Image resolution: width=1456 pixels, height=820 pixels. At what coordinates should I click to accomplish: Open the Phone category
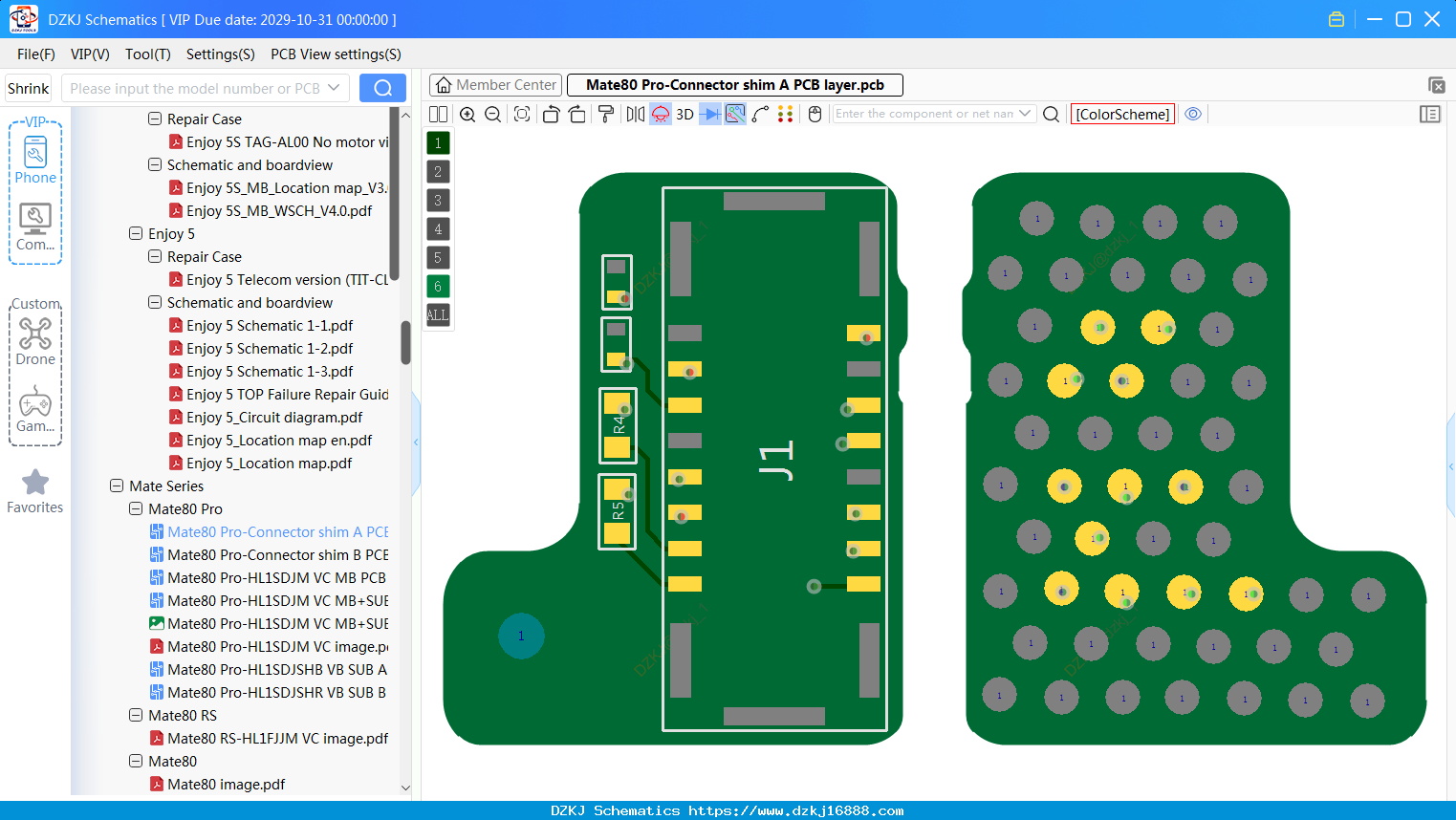pos(35,161)
